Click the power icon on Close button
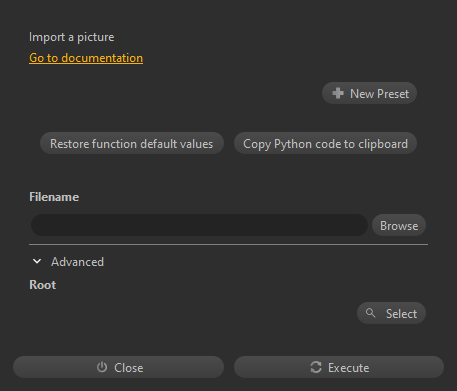 pyautogui.click(x=102, y=367)
